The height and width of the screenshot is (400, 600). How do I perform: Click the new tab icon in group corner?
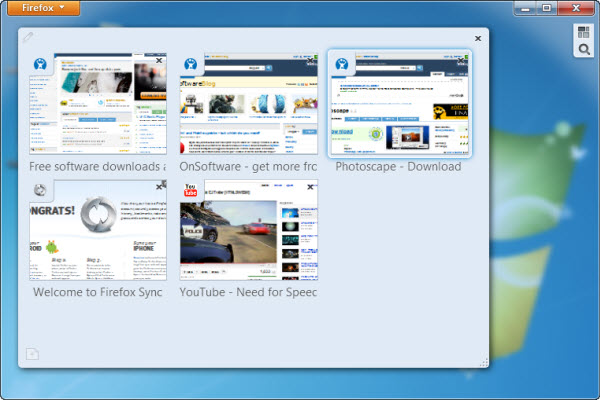[x=31, y=353]
